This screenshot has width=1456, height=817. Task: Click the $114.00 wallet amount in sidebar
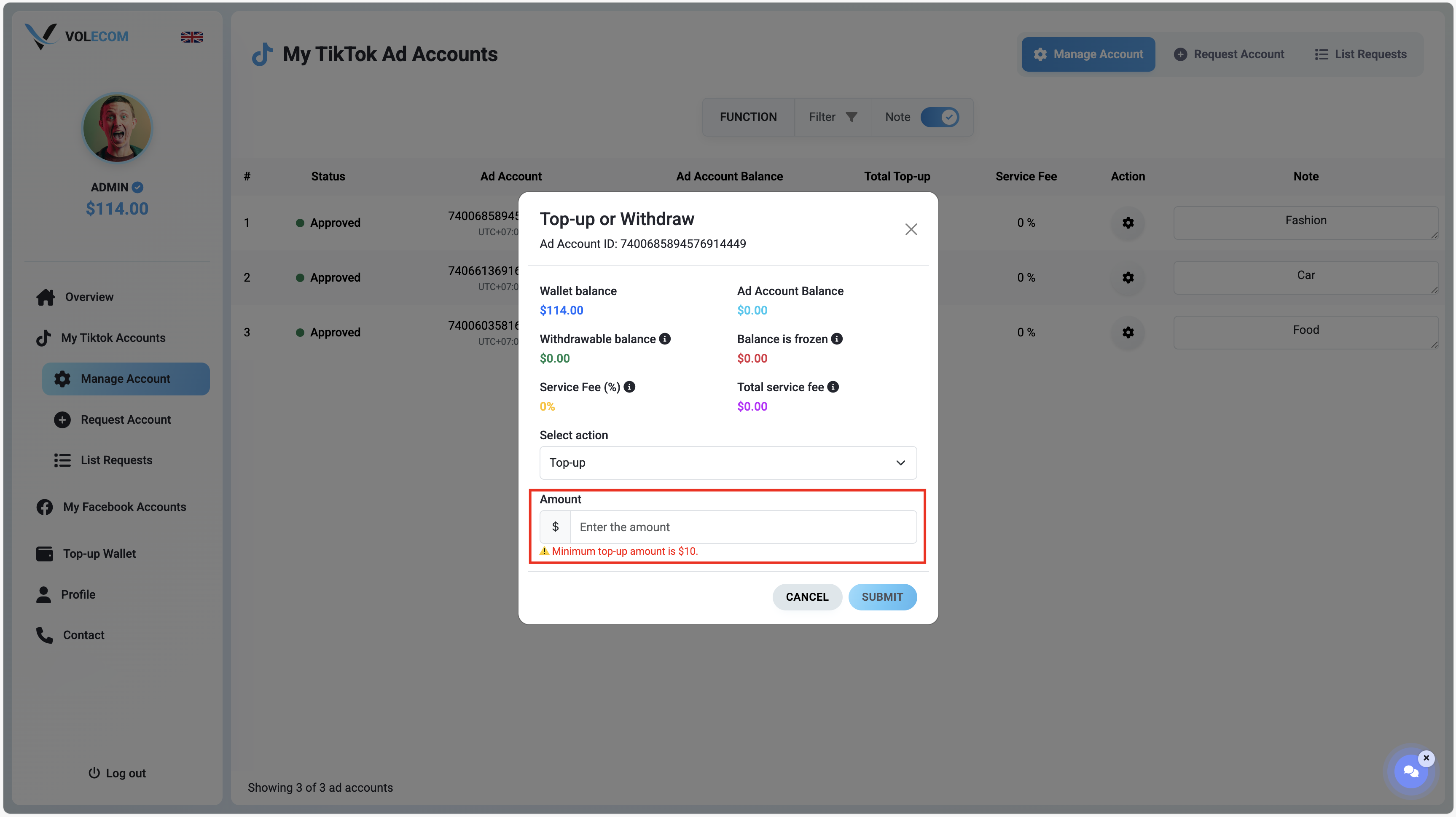117,209
